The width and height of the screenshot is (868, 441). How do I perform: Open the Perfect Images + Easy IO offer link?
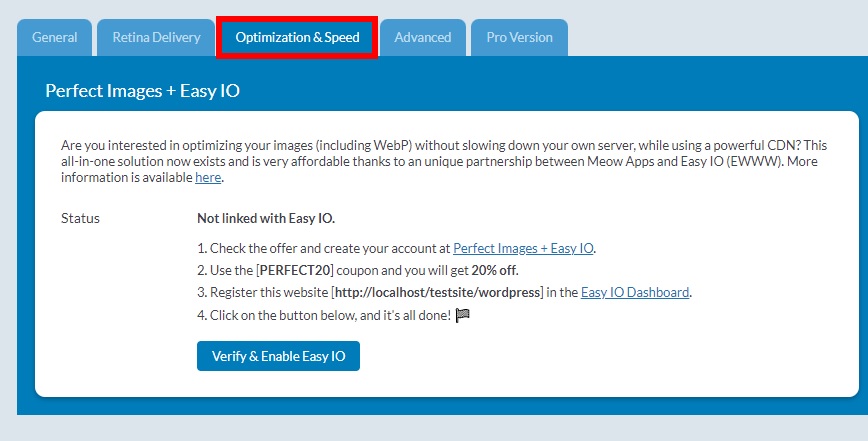[524, 248]
